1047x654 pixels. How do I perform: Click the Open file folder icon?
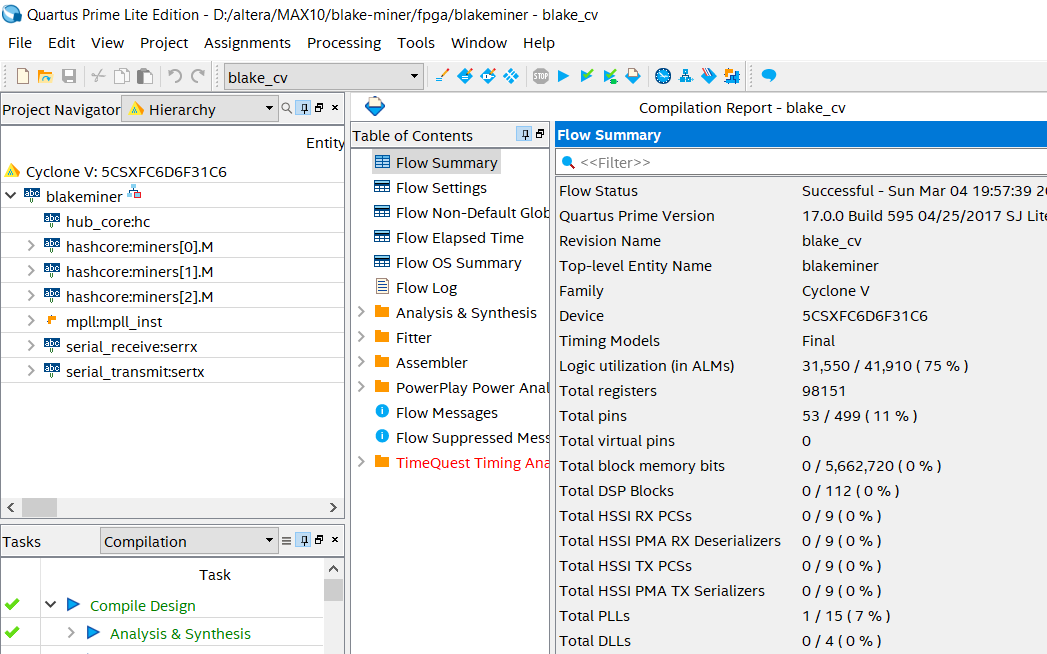click(x=45, y=76)
